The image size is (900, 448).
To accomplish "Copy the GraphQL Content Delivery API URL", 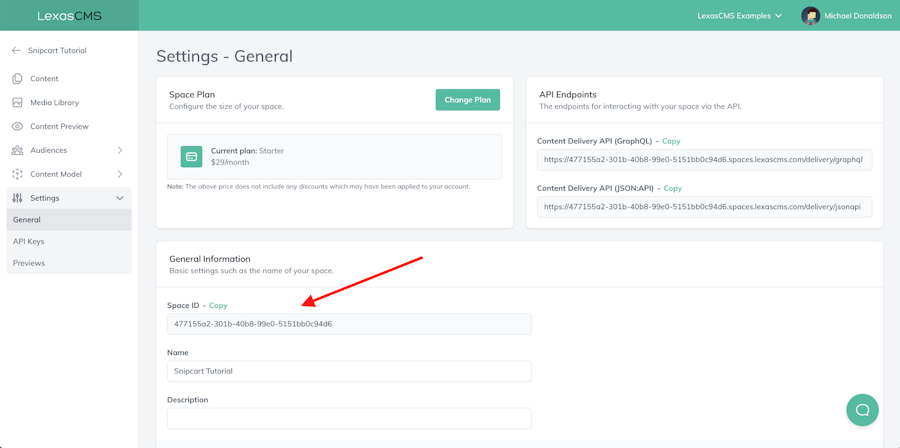I will (x=671, y=141).
